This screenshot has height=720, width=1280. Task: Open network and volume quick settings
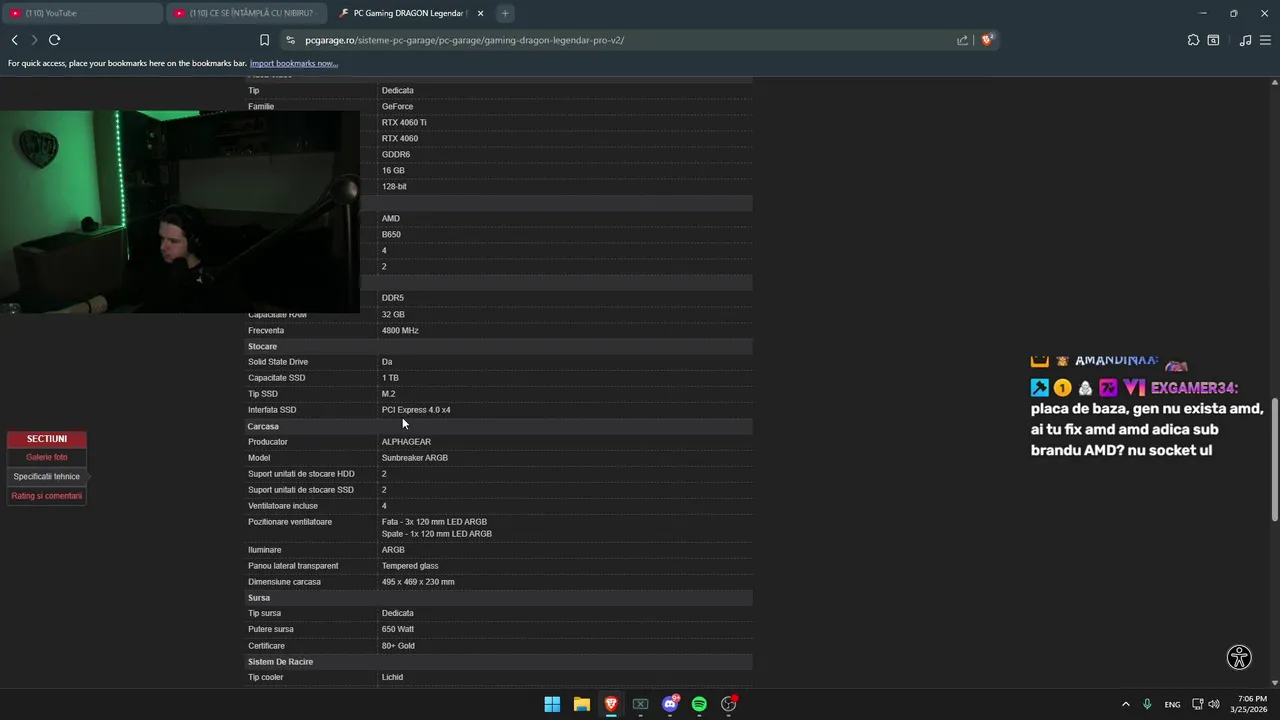click(x=1206, y=704)
